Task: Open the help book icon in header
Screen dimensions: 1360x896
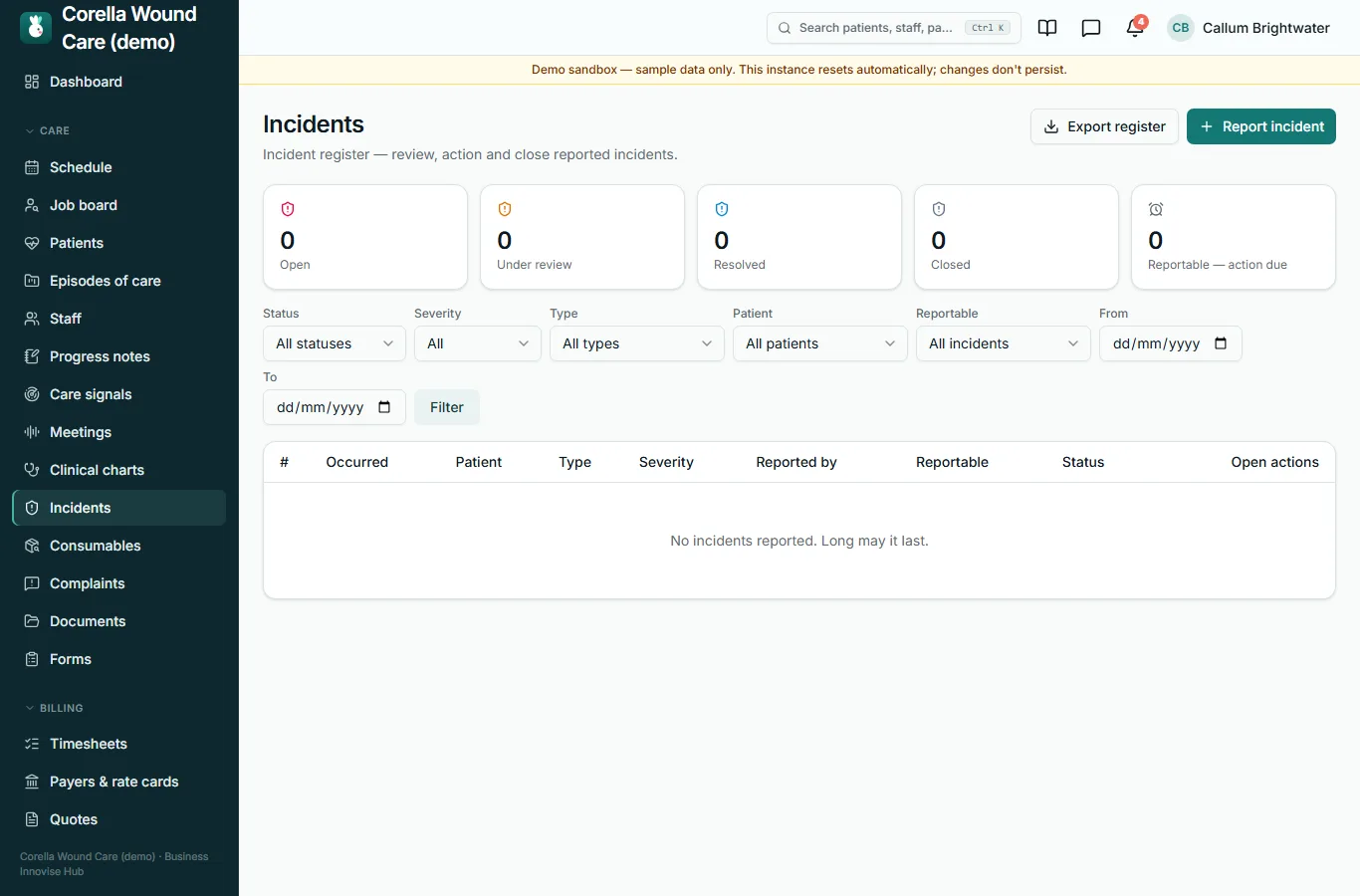Action: click(1047, 28)
